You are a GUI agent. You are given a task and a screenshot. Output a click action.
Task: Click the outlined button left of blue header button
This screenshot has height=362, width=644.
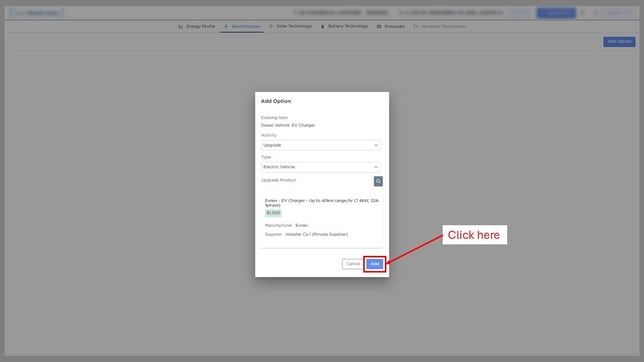[x=520, y=13]
